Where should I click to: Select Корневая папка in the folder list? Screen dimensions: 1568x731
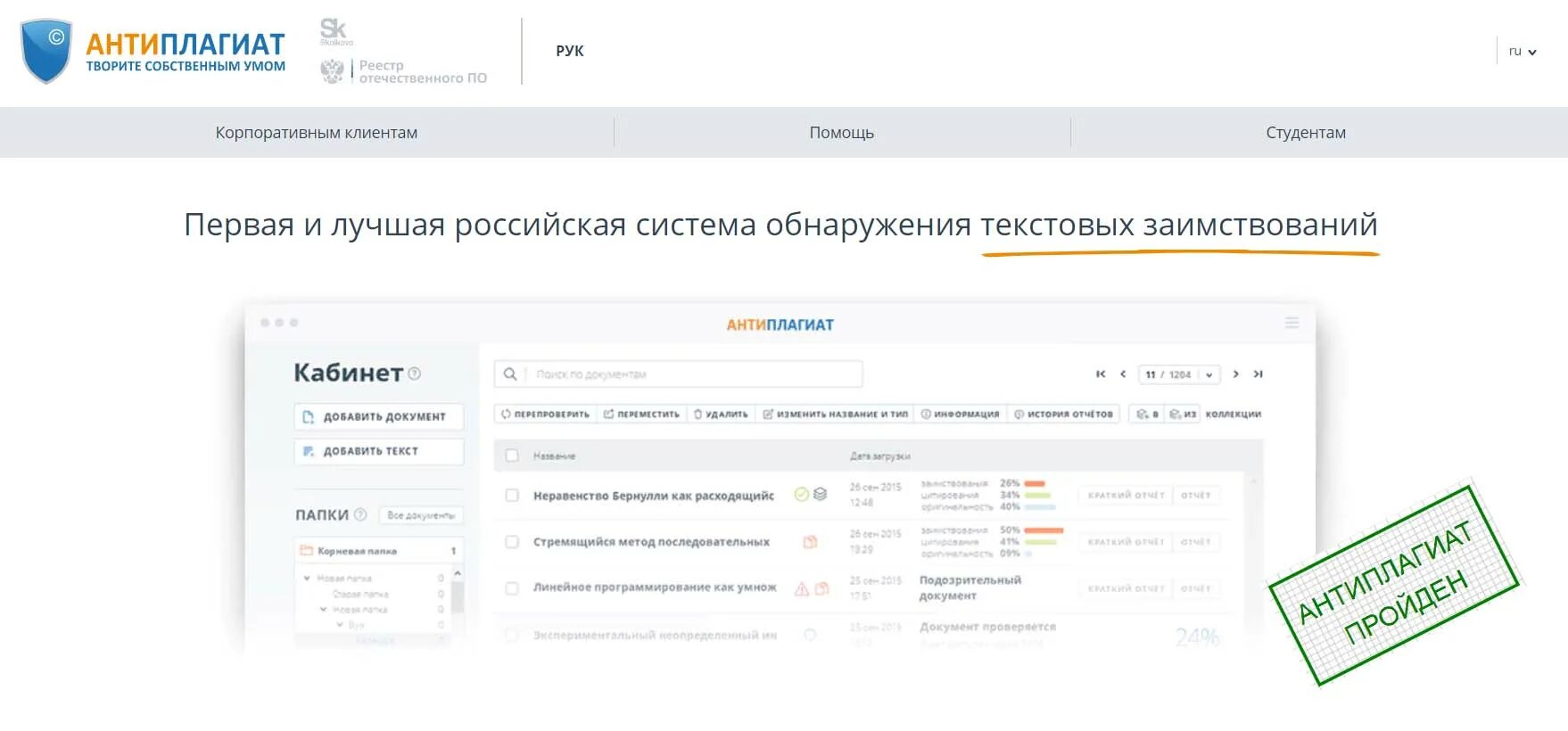pyautogui.click(x=379, y=551)
